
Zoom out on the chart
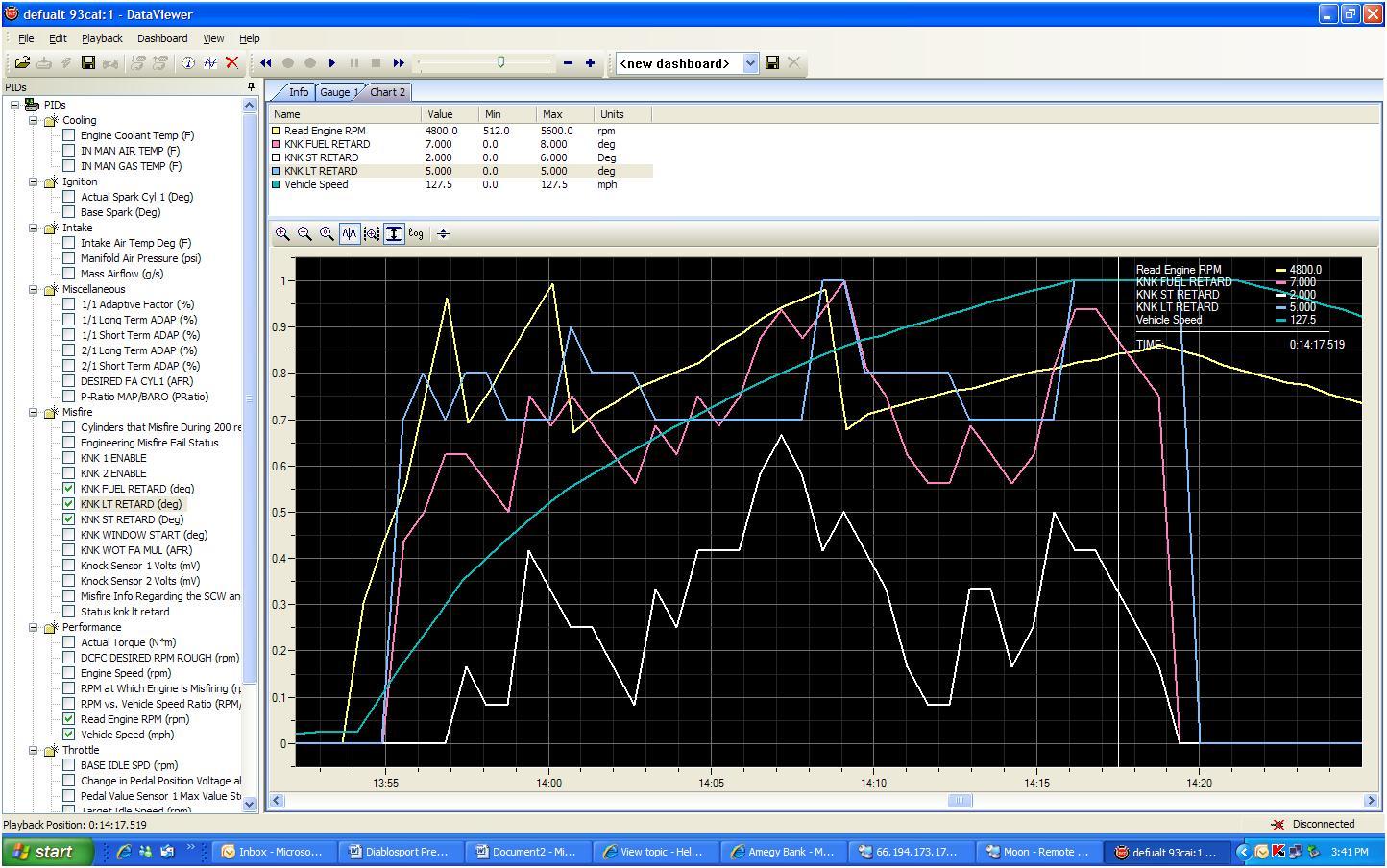pyautogui.click(x=304, y=233)
